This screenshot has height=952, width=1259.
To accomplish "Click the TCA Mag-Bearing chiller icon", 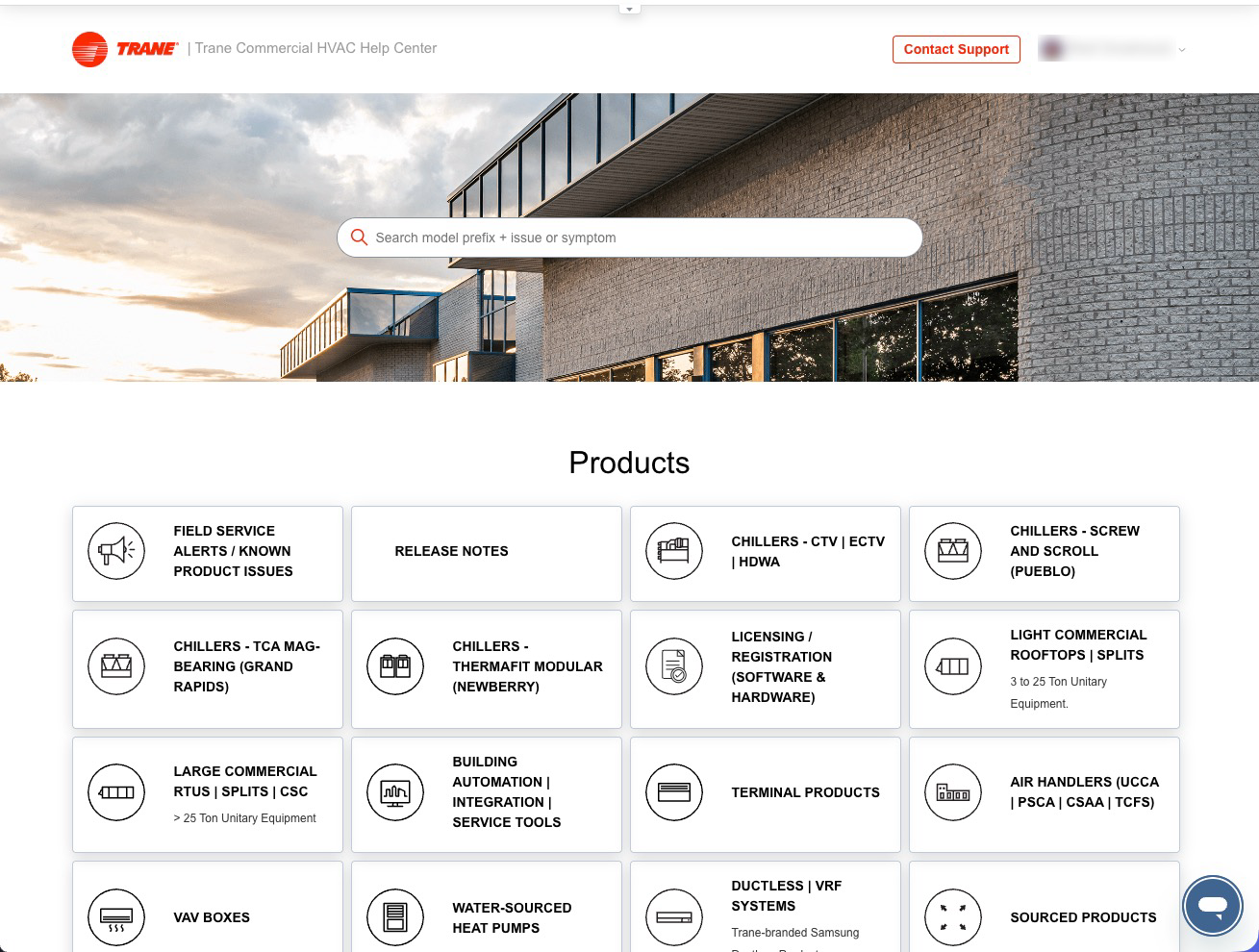I will pyautogui.click(x=116, y=666).
